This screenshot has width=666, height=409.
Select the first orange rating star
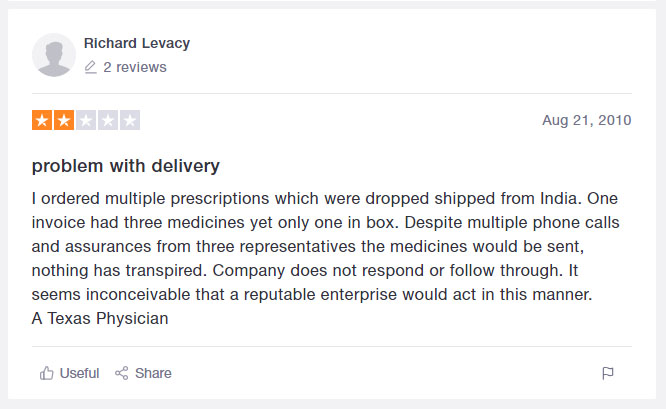pyautogui.click(x=42, y=121)
